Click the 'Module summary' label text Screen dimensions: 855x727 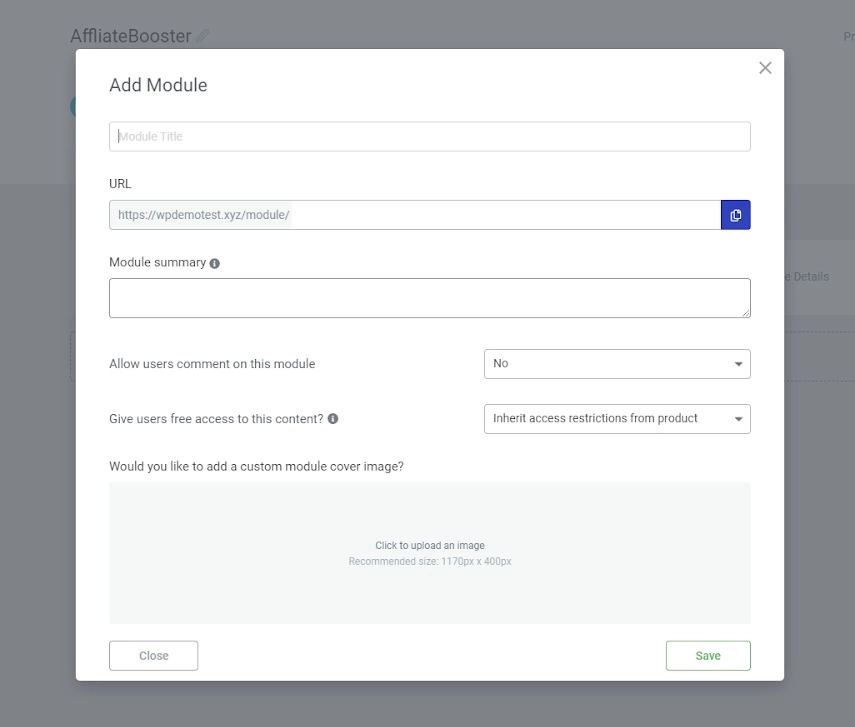158,262
